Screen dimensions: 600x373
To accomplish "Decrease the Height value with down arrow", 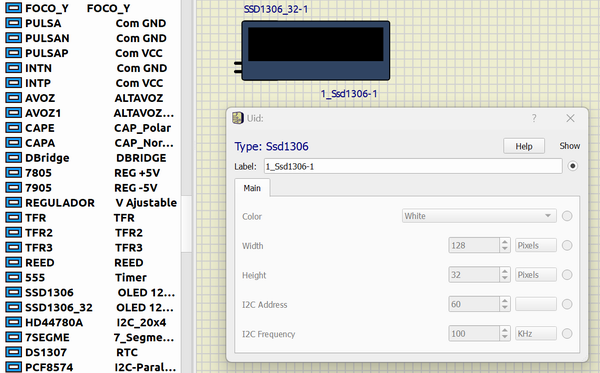I will tap(505, 278).
